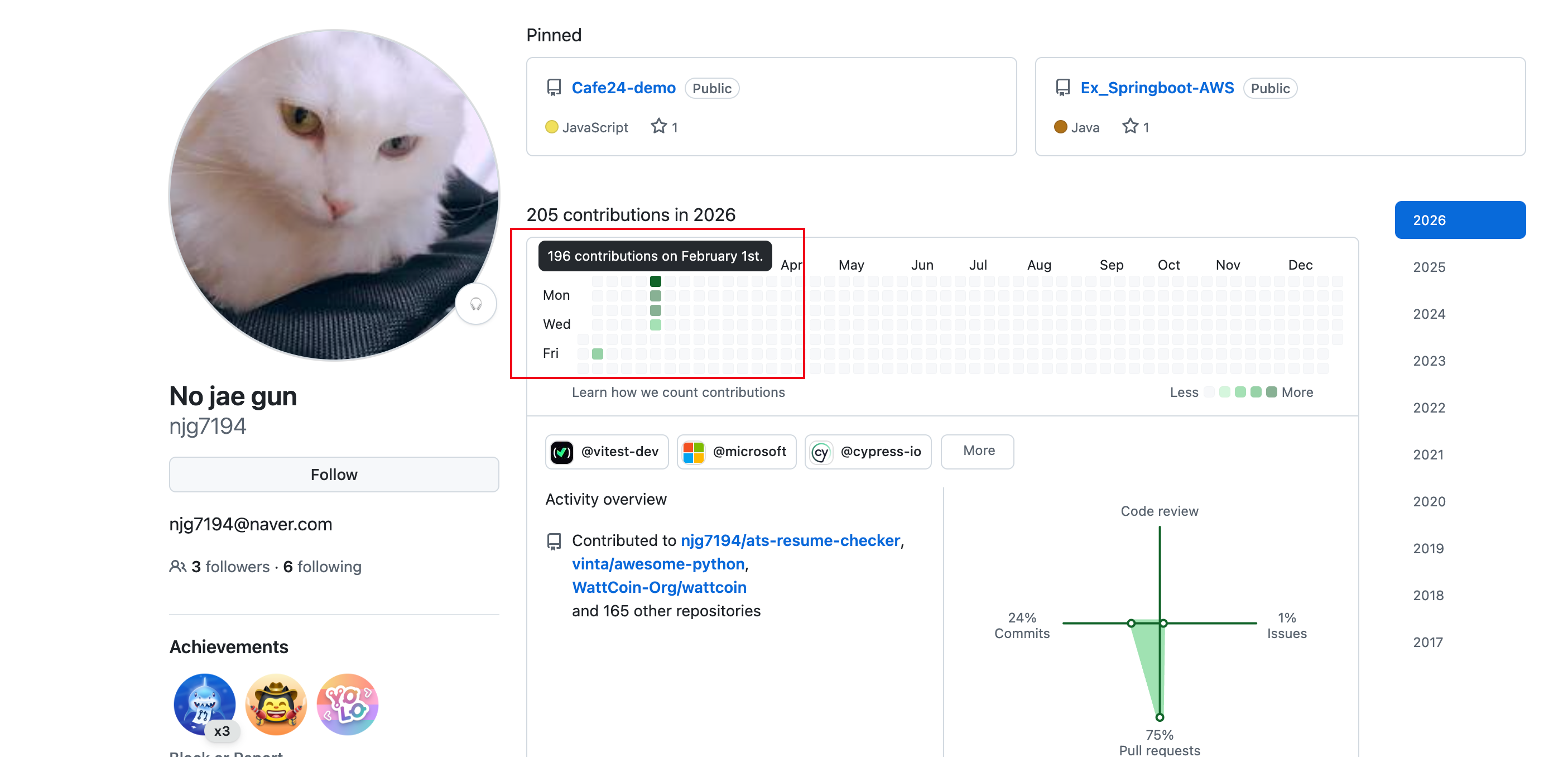Viewport: 1568px width, 757px height.
Task: Filter activity by @microsoft organization
Action: click(736, 451)
